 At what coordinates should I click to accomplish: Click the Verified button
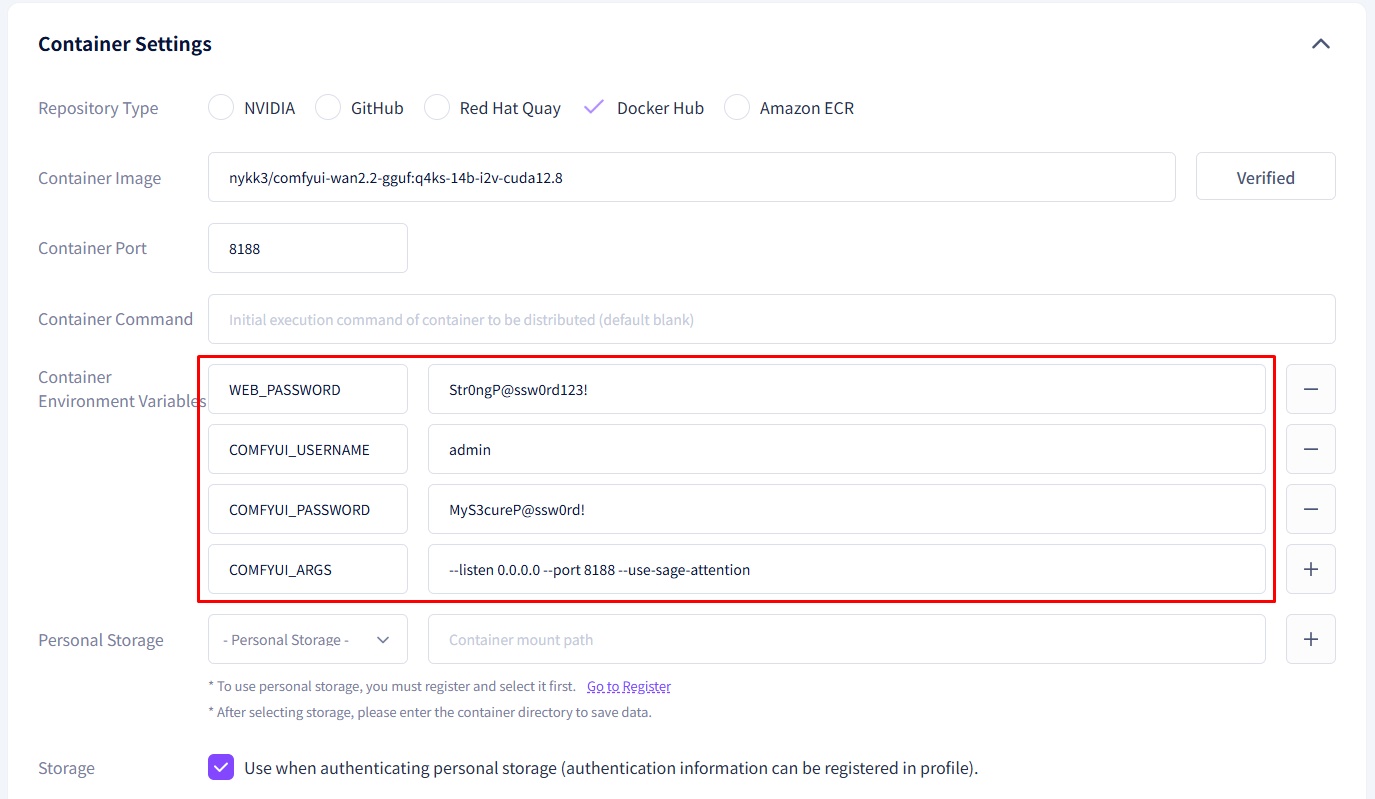pyautogui.click(x=1265, y=177)
